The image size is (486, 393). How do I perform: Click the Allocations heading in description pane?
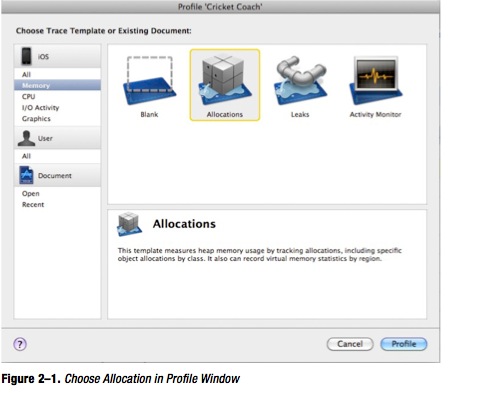point(184,224)
